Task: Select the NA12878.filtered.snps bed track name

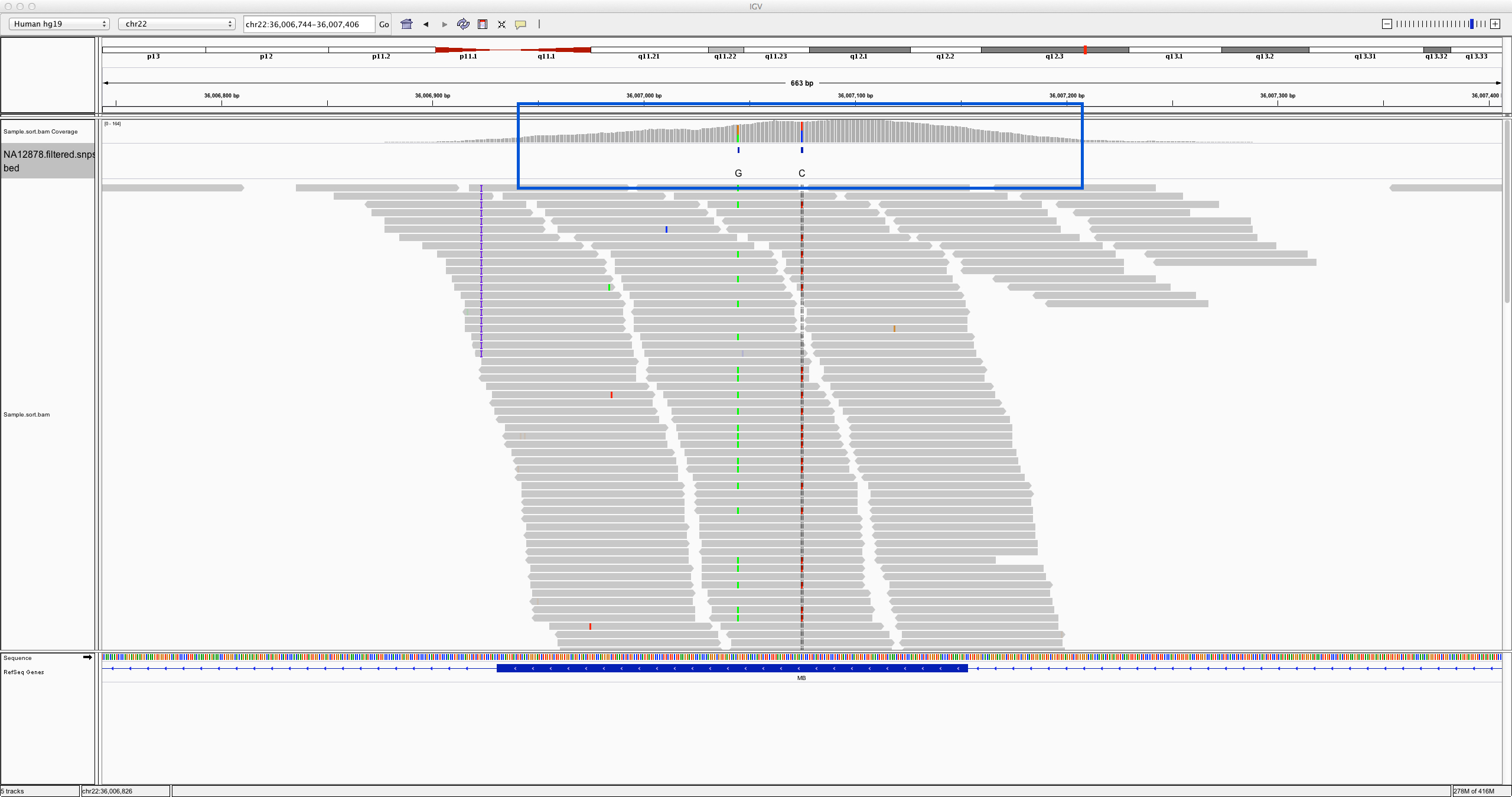Action: (48, 161)
